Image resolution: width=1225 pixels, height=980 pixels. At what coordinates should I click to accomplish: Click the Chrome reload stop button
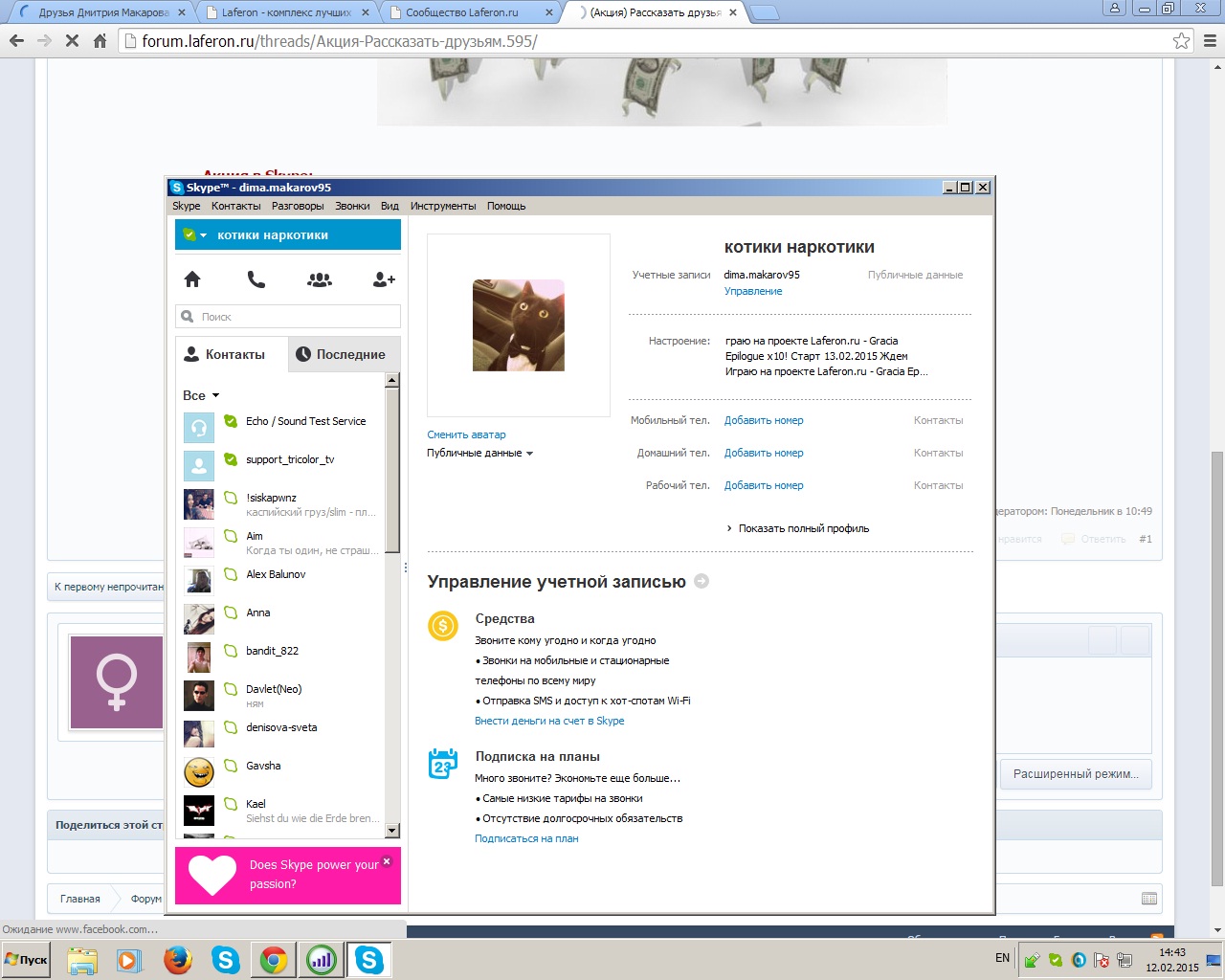pos(71,41)
